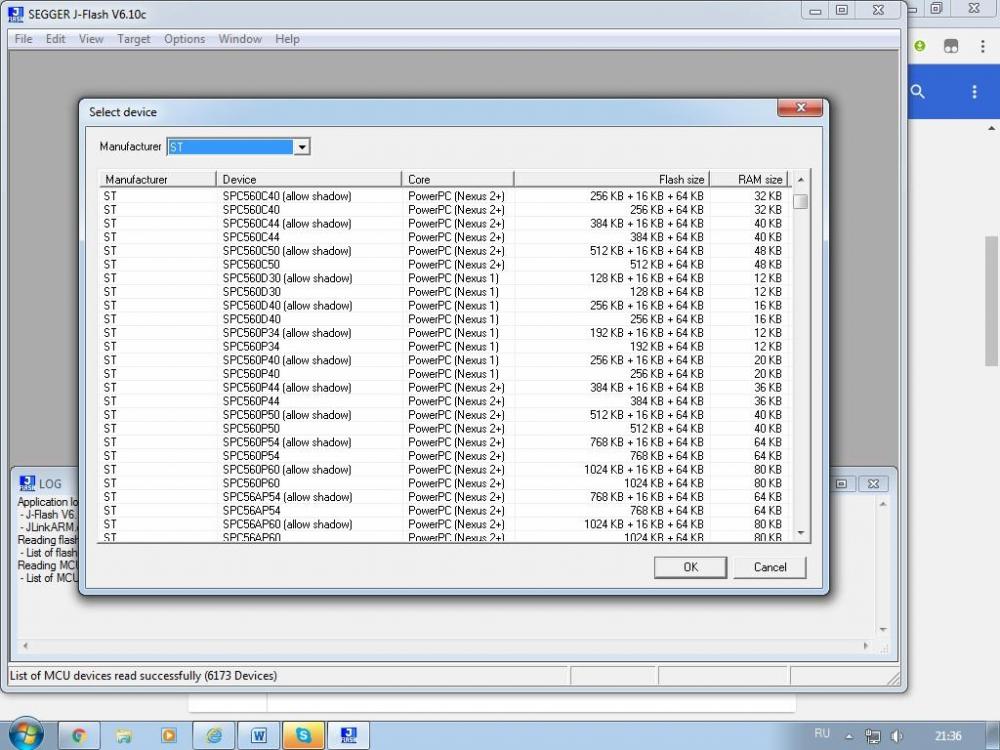Select the SPC560C40 (allow shadow) device row
Viewport: 1000px width, 750px height.
(x=445, y=196)
